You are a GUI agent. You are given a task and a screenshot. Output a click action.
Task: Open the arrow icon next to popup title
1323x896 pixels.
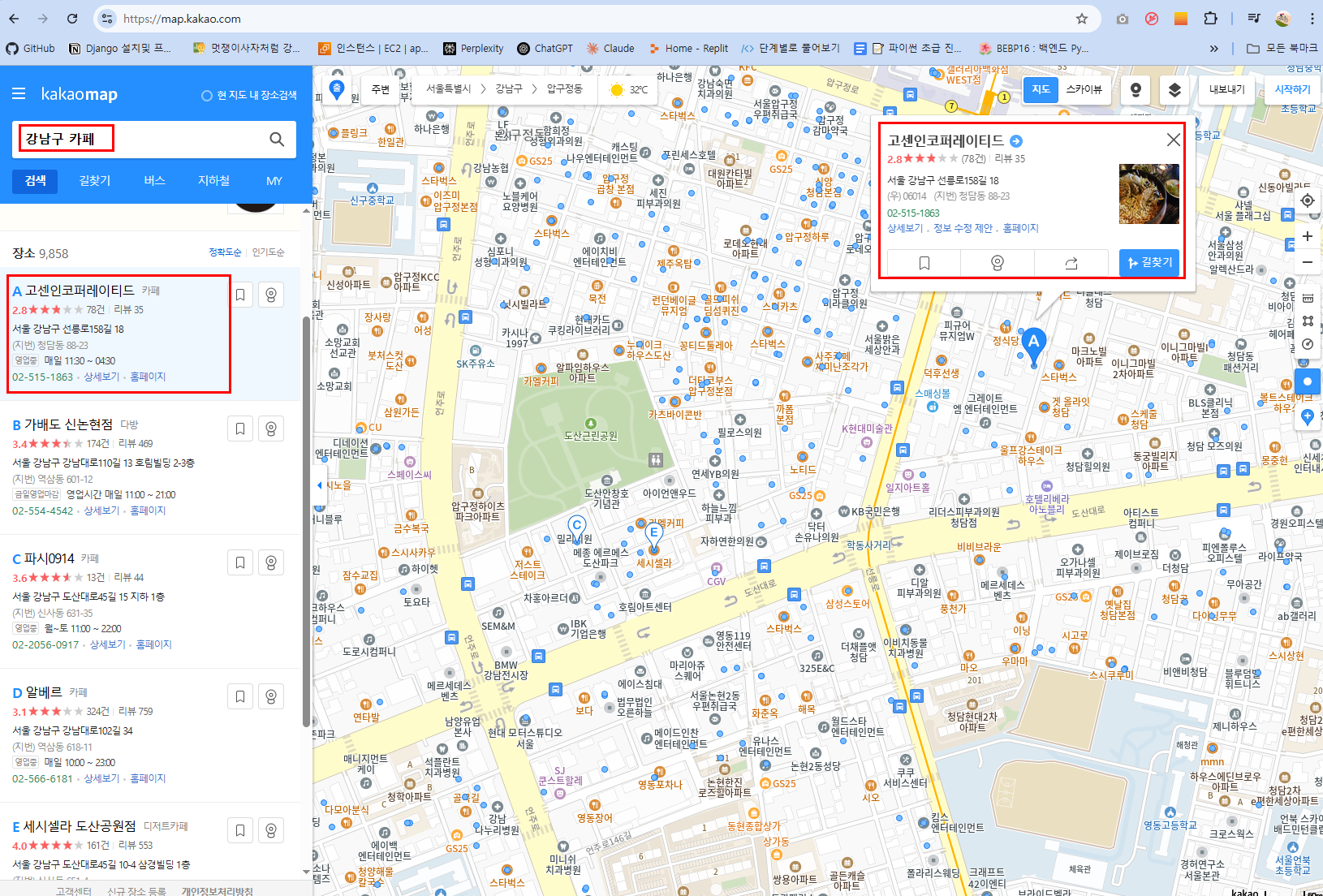coord(1015,141)
